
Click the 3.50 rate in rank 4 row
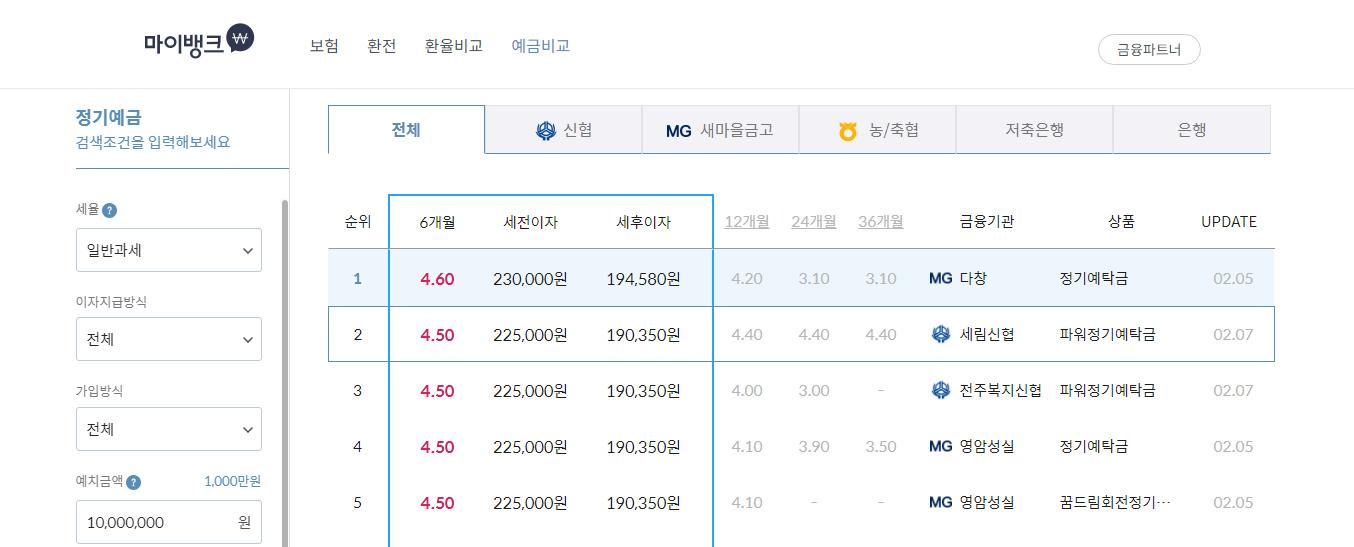pos(881,446)
